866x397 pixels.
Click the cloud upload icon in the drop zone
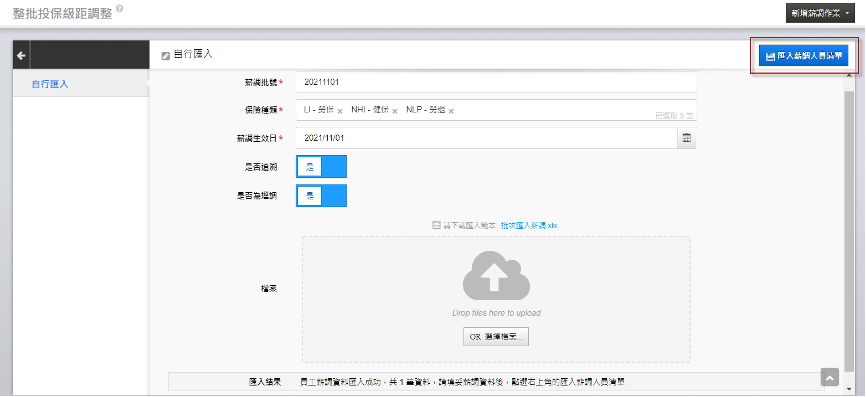496,276
